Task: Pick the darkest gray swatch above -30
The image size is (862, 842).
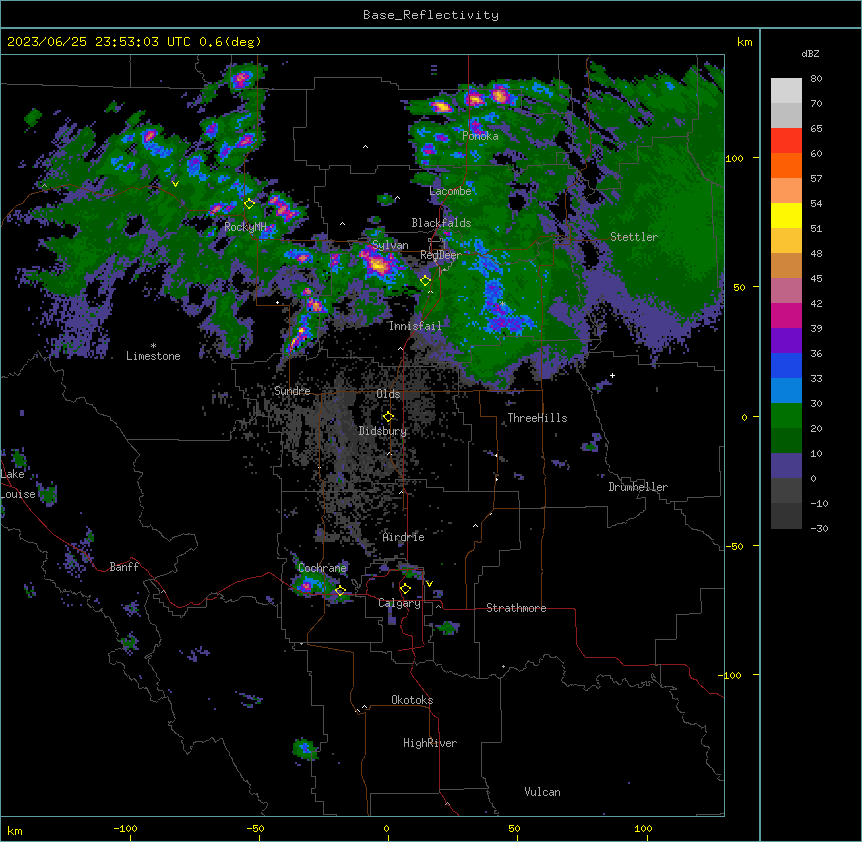Action: [786, 516]
